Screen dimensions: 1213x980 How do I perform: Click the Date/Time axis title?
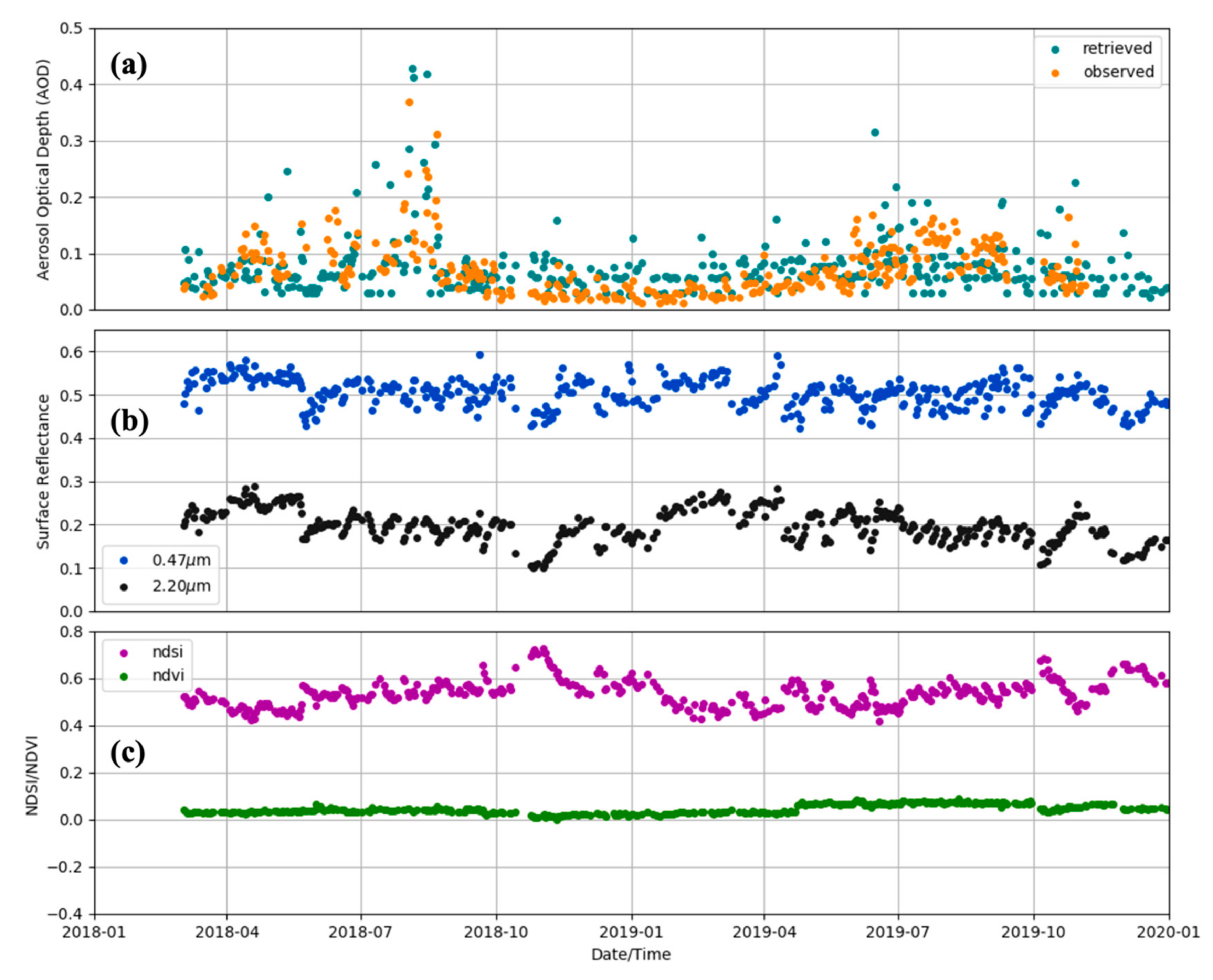tap(631, 955)
